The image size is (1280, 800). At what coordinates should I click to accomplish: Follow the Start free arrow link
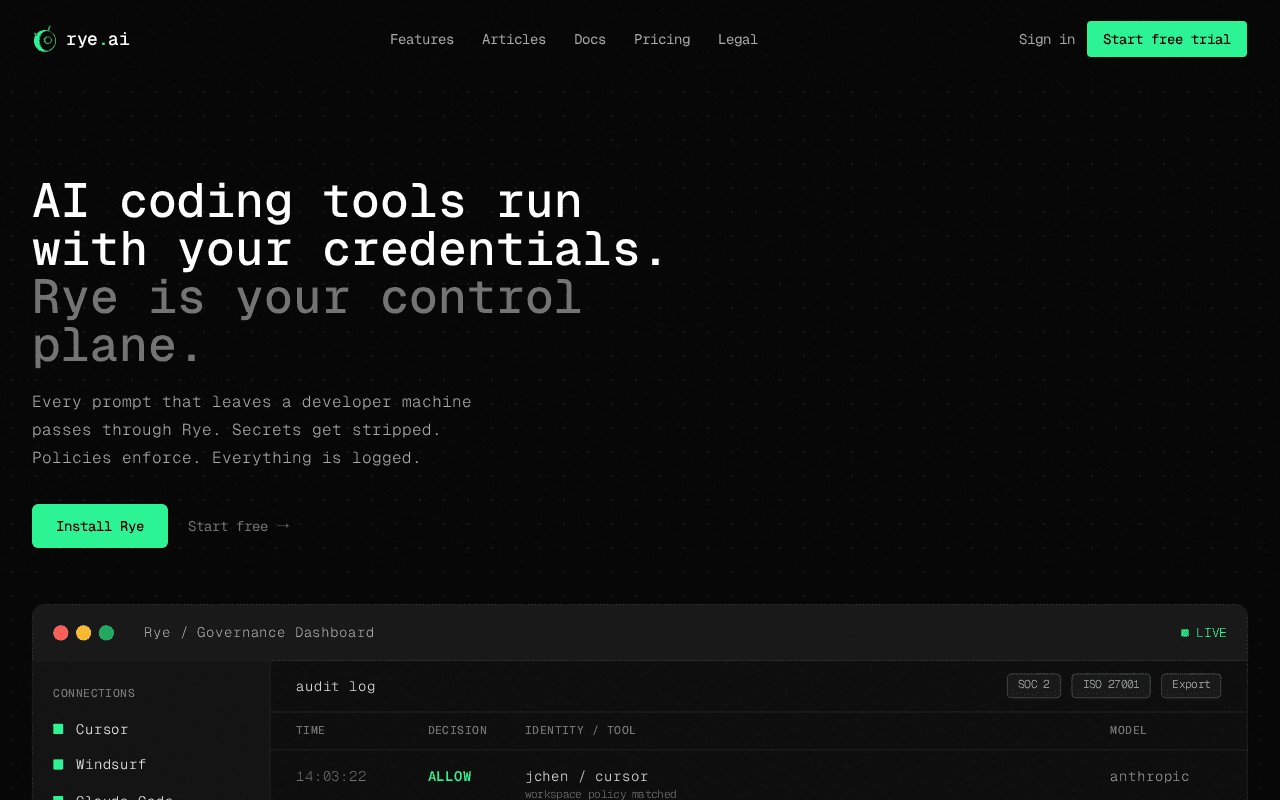[238, 526]
